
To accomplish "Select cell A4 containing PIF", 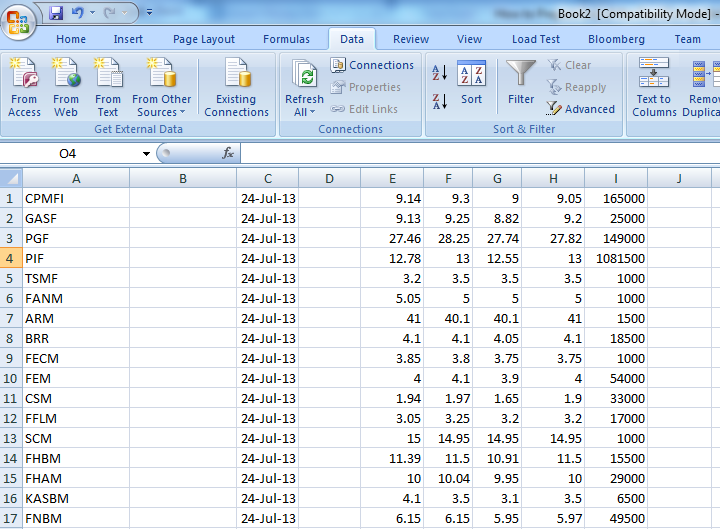I will pos(76,258).
